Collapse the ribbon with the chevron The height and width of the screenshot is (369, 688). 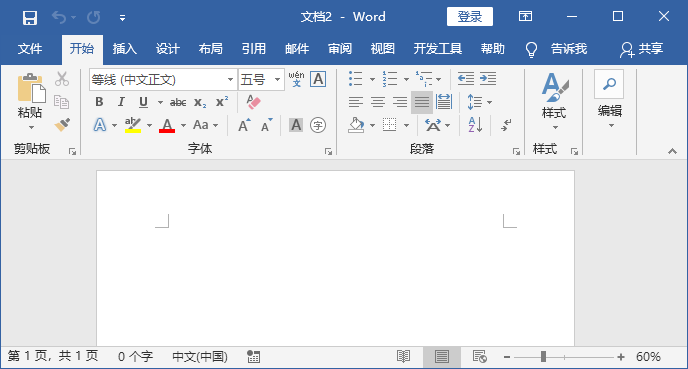(x=672, y=151)
